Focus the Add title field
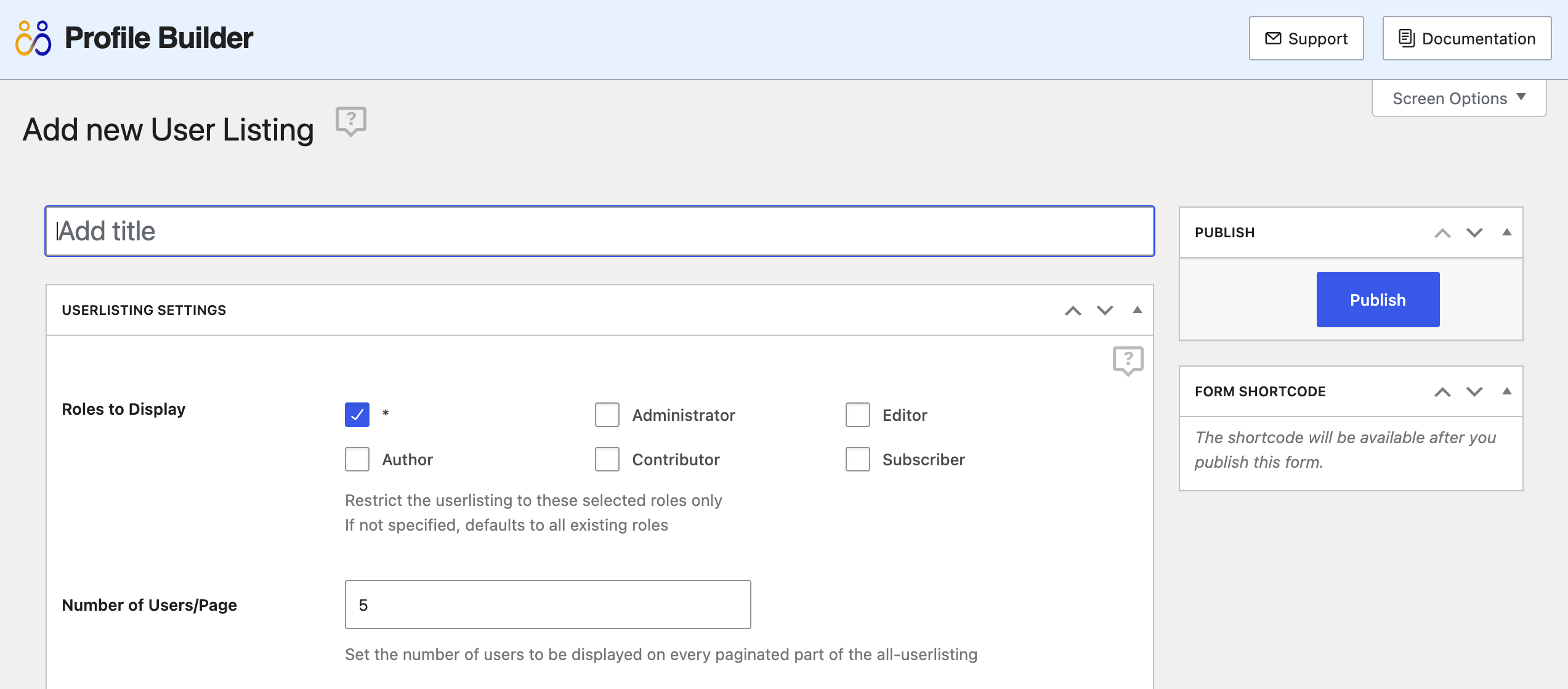The width and height of the screenshot is (1568, 689). pyautogui.click(x=600, y=231)
